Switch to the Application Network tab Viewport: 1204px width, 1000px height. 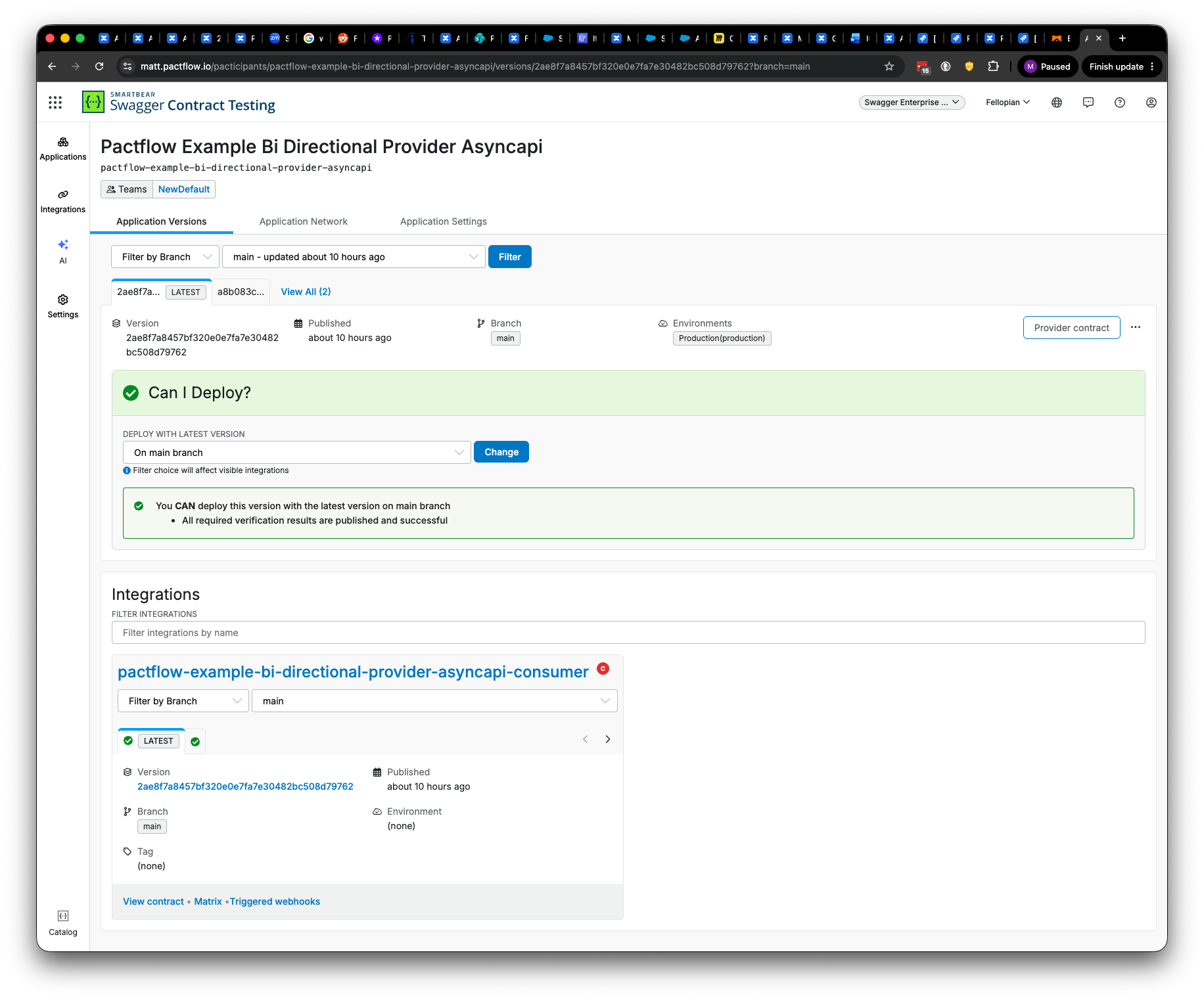pyautogui.click(x=304, y=221)
